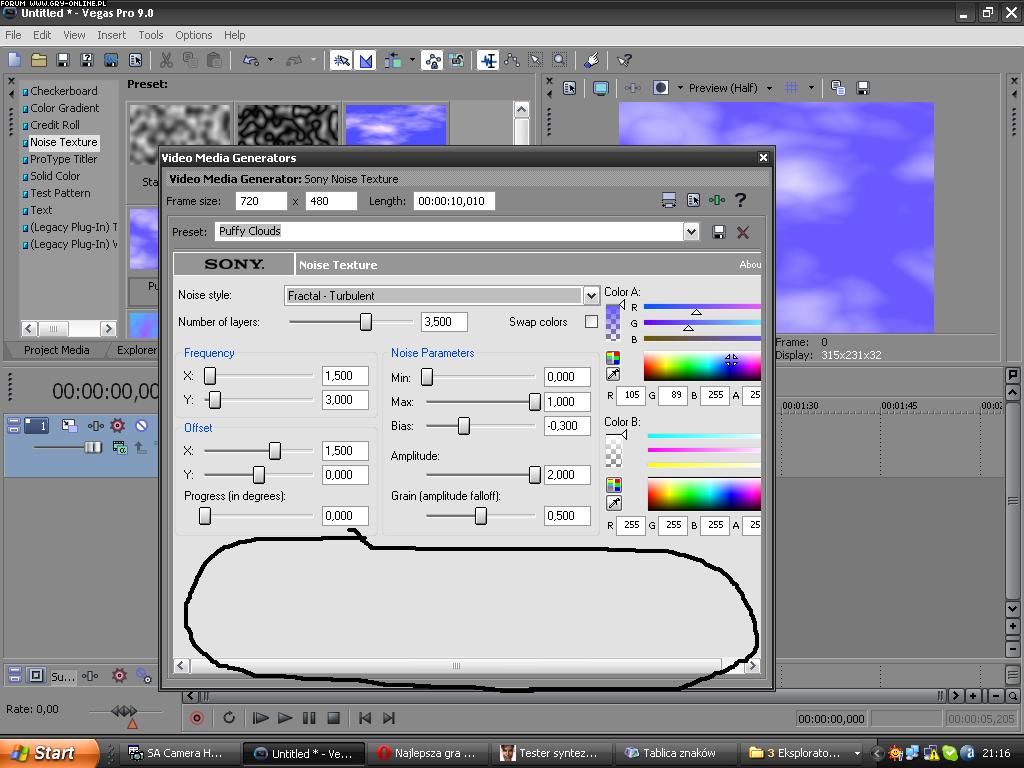Copy the preview snapshot to clipboard

(x=838, y=88)
